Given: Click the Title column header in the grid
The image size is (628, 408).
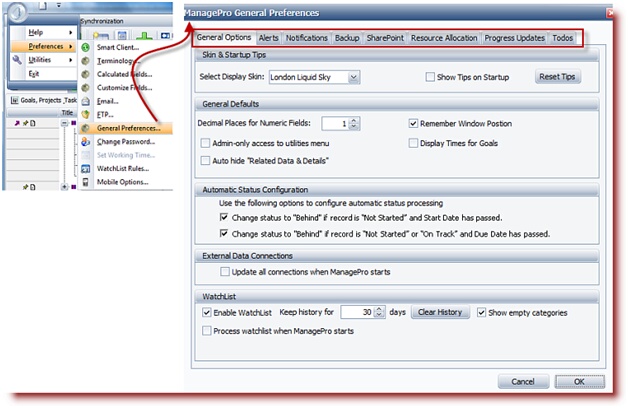Looking at the screenshot, I should pos(67,113).
